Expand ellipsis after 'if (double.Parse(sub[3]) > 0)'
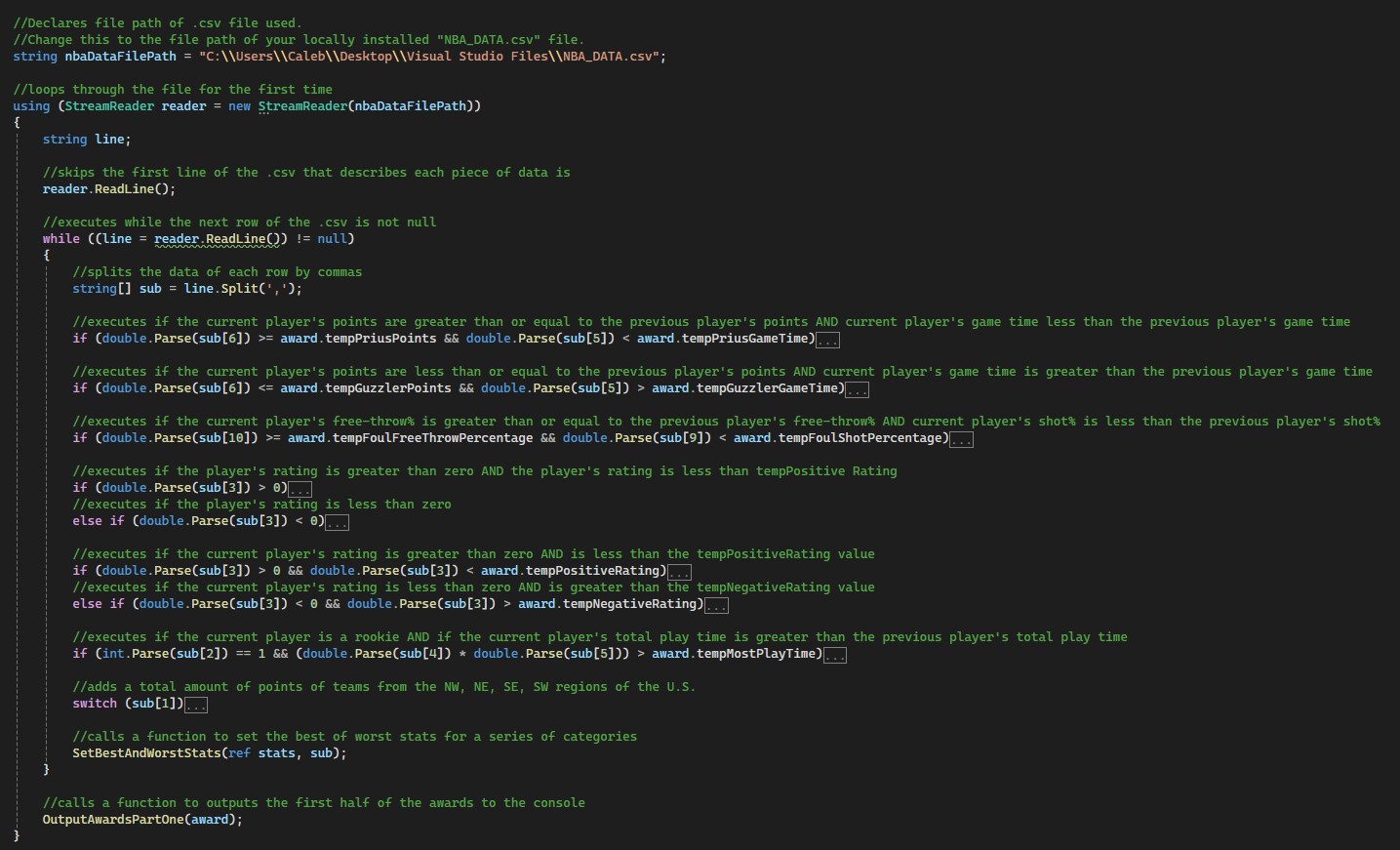Screen dimensions: 1400x850 coord(300,489)
